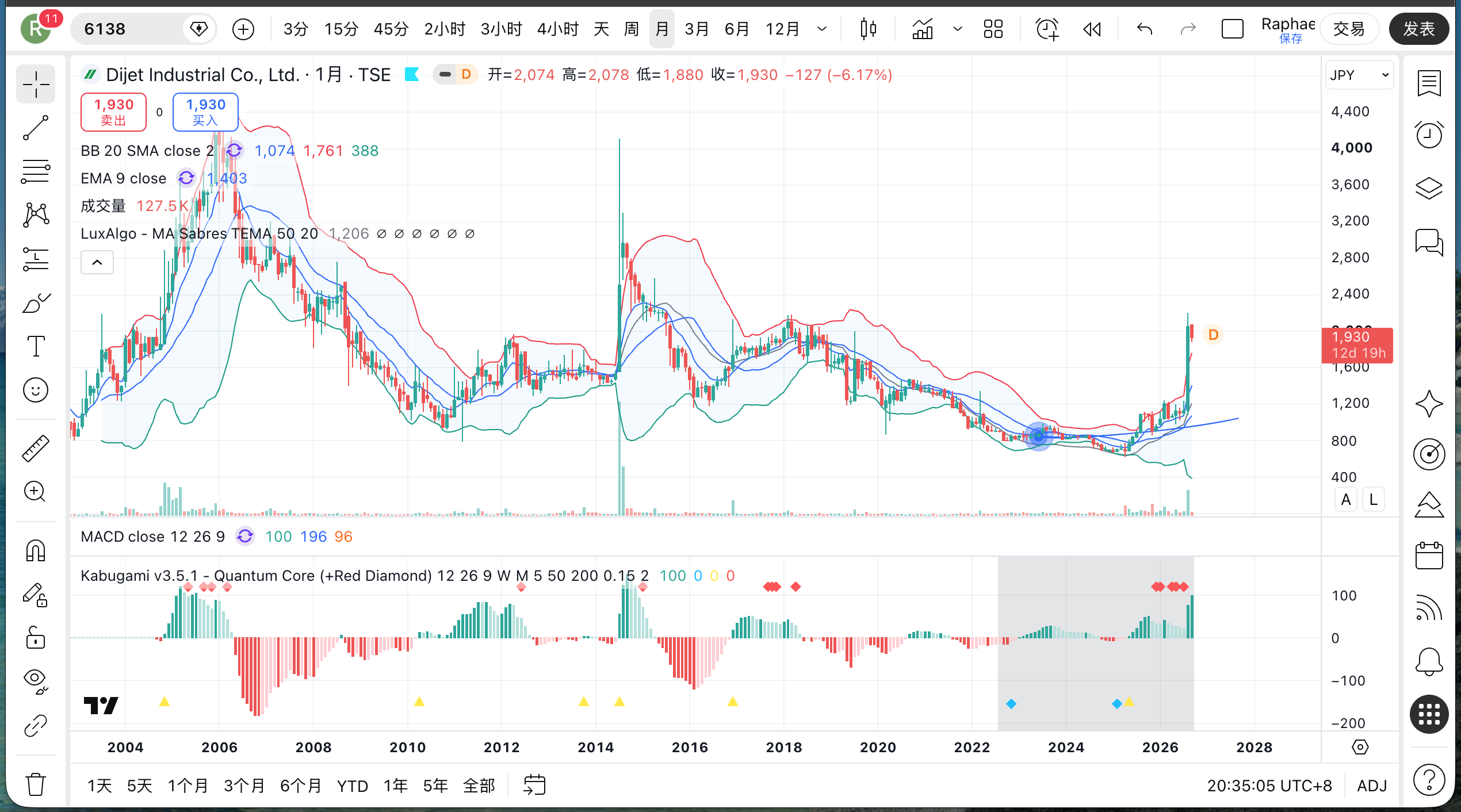Screen dimensions: 1461x812
Task: Toggle fullscreen layout square button
Action: 1232,29
